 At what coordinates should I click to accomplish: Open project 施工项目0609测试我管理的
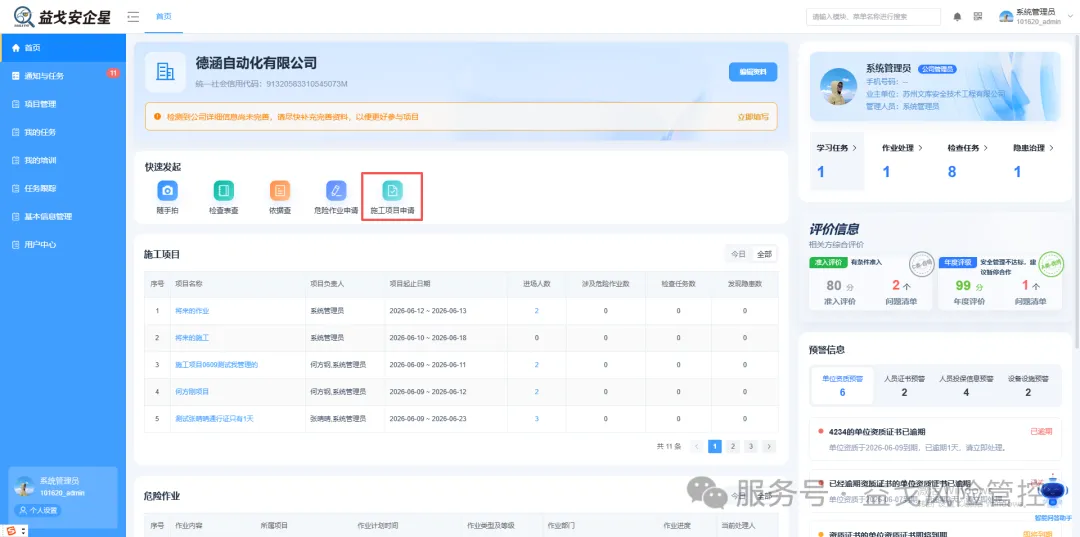(x=216, y=365)
